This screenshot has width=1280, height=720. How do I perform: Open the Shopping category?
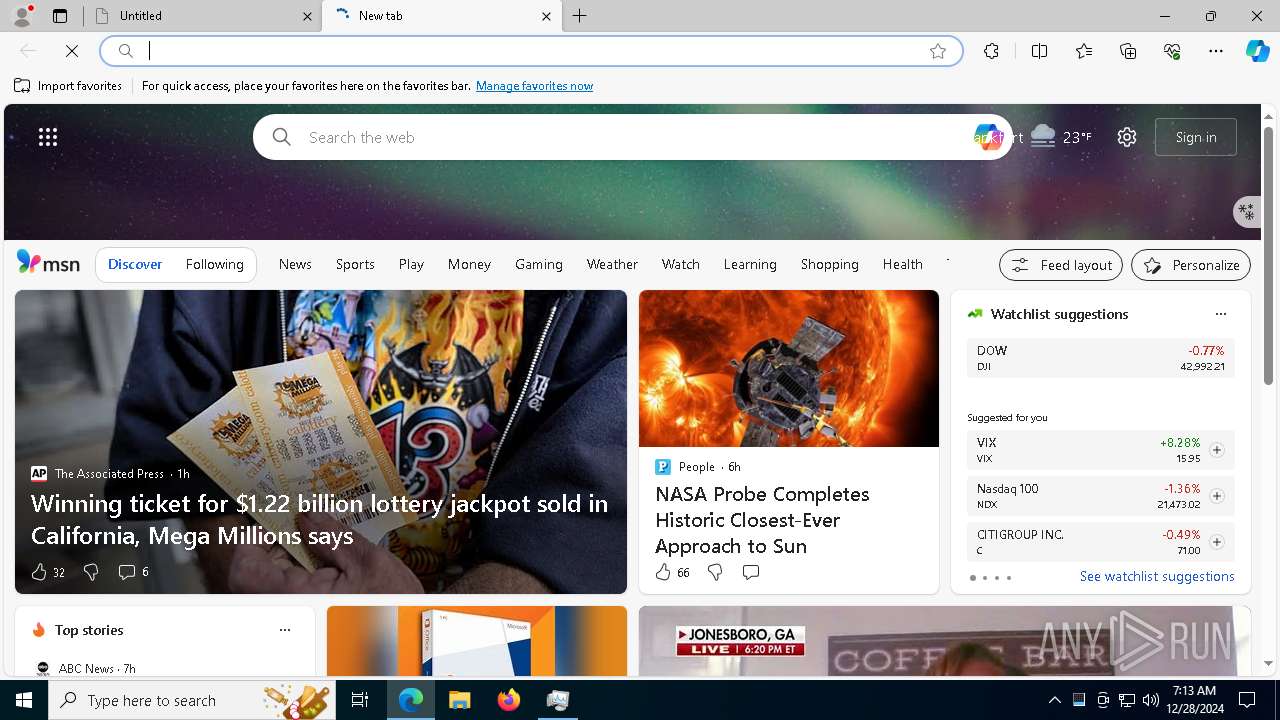[830, 264]
